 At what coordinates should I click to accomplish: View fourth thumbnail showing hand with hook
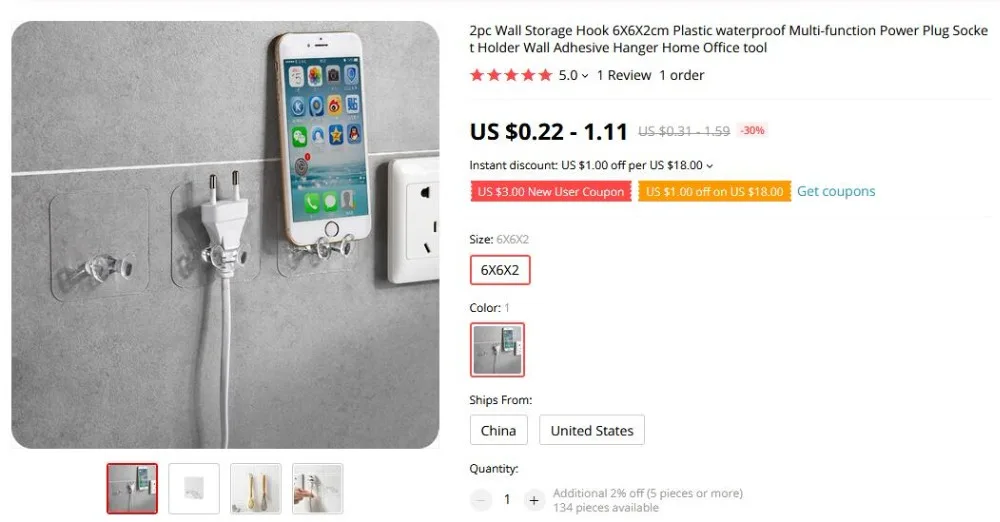pyautogui.click(x=318, y=489)
